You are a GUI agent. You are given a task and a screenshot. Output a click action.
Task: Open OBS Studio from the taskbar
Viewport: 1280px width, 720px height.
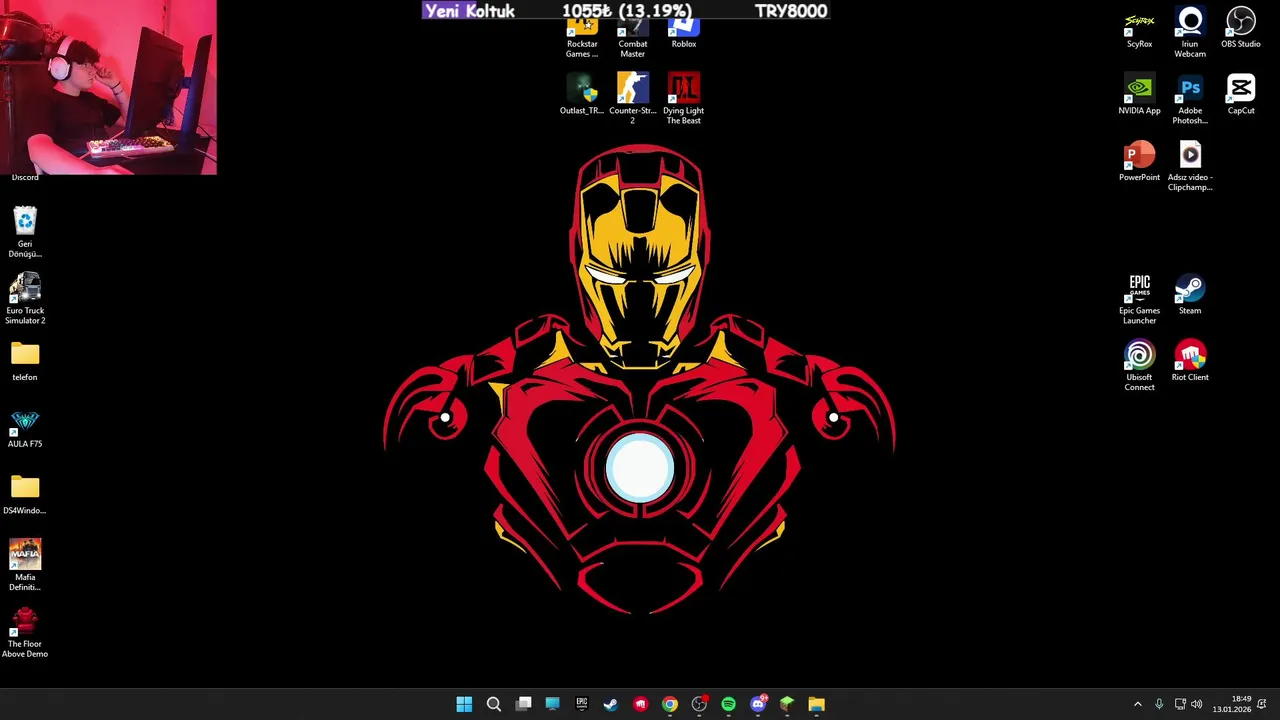click(699, 704)
